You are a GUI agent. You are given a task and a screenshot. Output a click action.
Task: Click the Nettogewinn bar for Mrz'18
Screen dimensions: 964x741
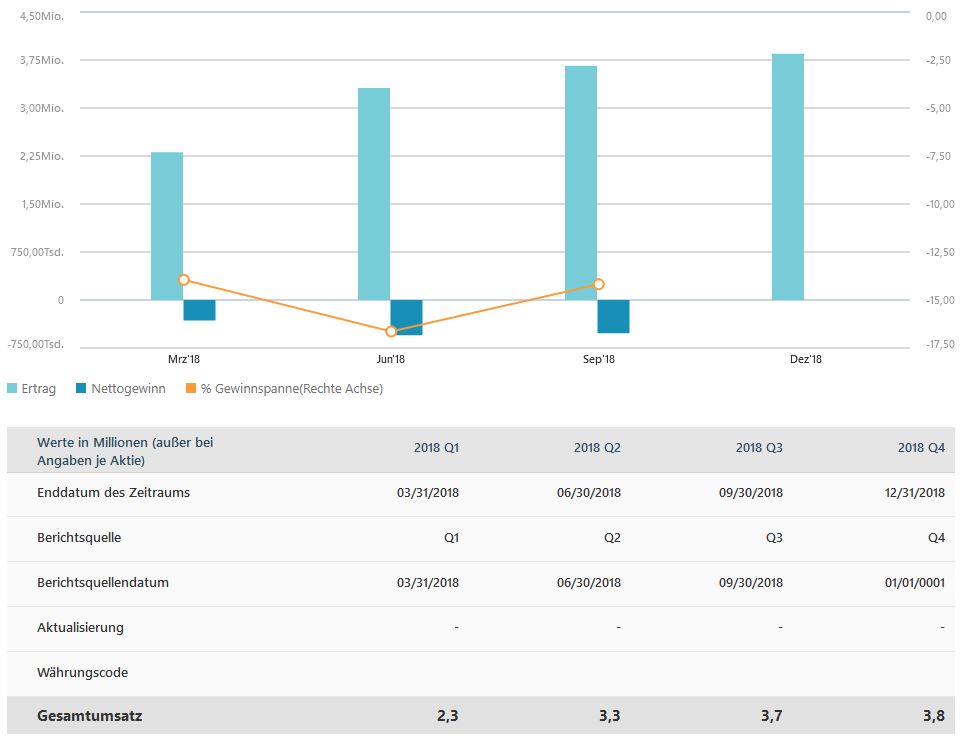tap(199, 310)
